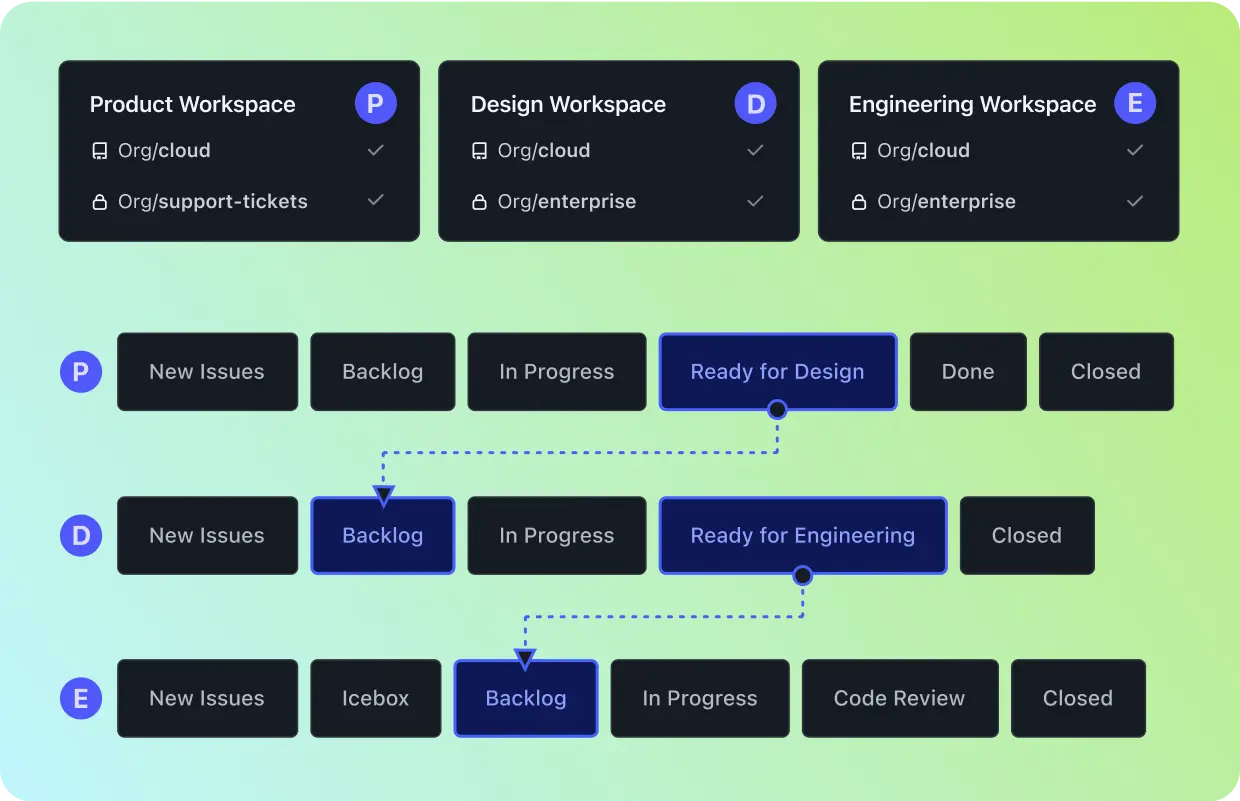Click the connector node under Ready for Engineering

coord(802,574)
